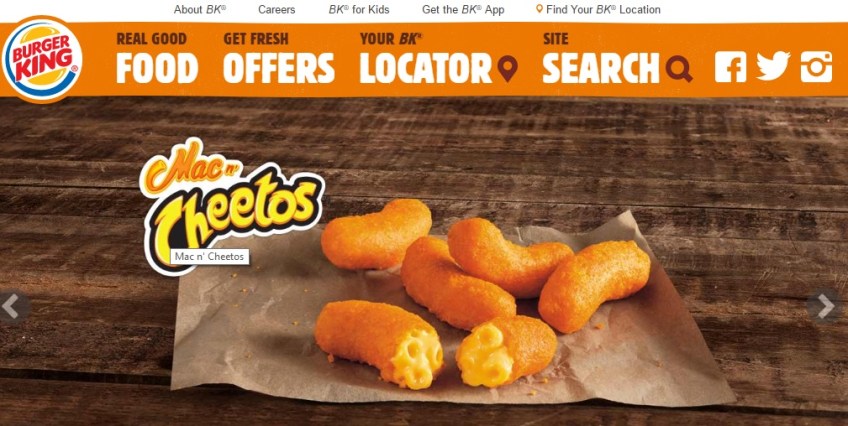The height and width of the screenshot is (426, 848).
Task: Visit the Careers link
Action: point(276,9)
